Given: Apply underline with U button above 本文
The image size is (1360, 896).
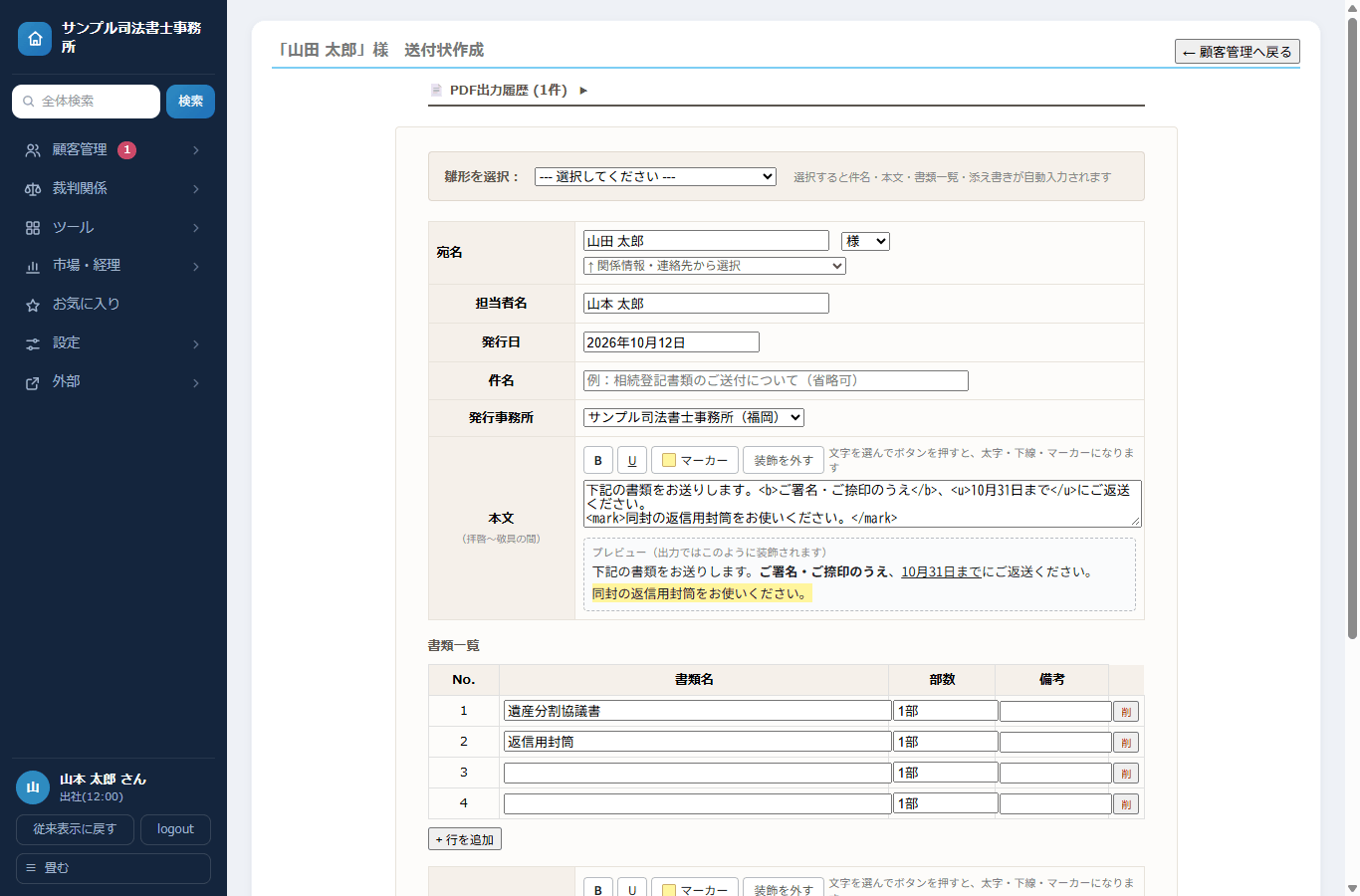Looking at the screenshot, I should 632,460.
